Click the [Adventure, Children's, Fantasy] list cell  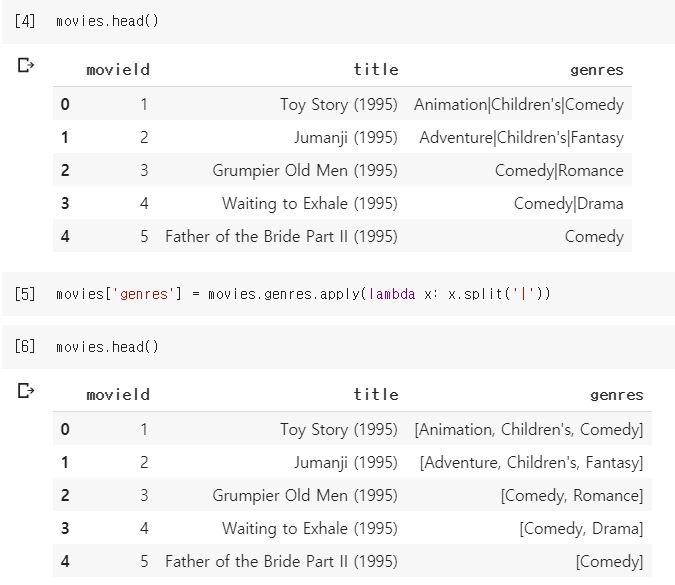click(531, 462)
